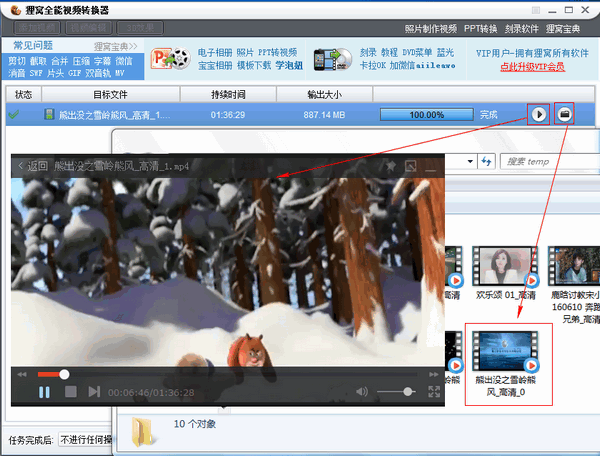Click the 100.00% conversion progress bar
This screenshot has height=456, width=600.
pos(427,114)
